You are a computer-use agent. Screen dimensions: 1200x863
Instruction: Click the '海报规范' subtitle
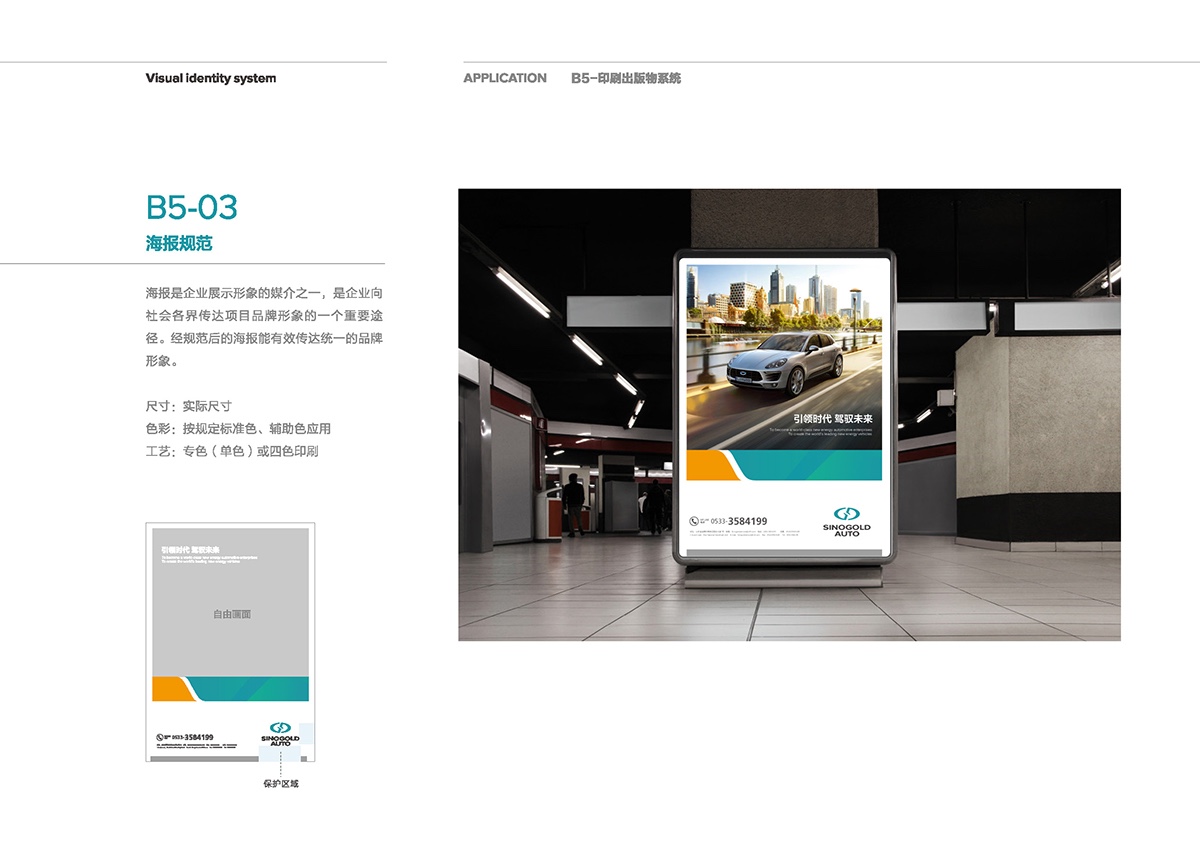tap(179, 243)
